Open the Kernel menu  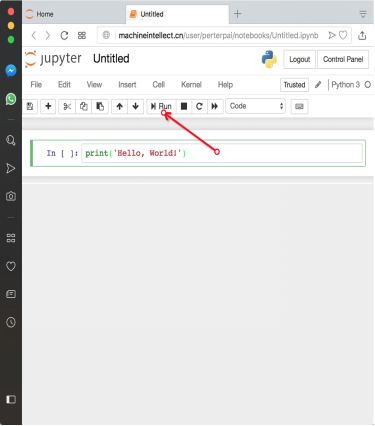[191, 85]
